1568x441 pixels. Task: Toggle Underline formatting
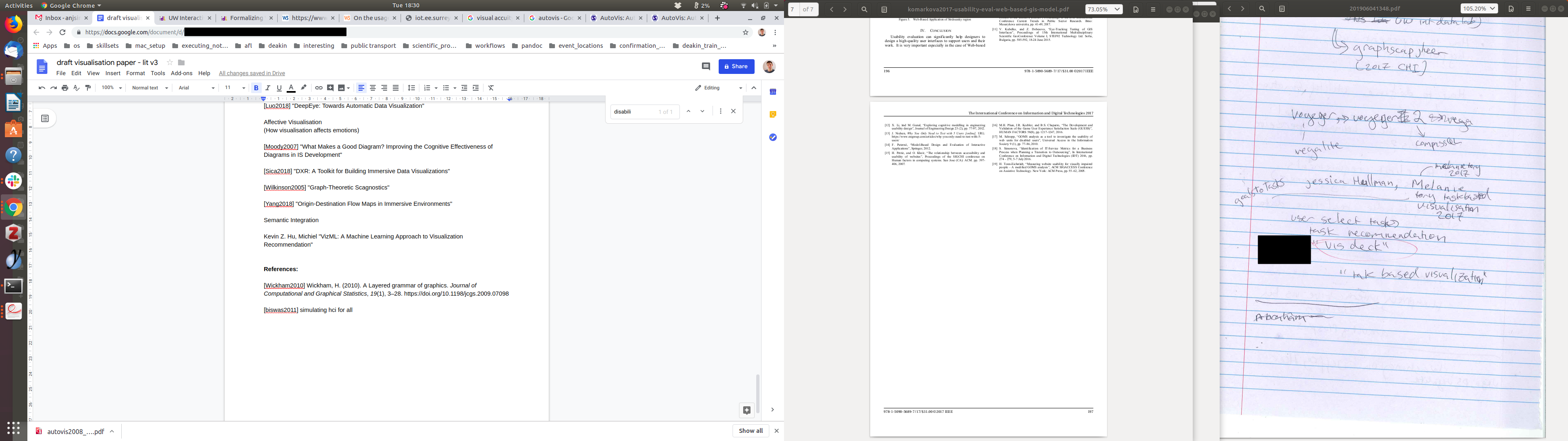coord(279,88)
